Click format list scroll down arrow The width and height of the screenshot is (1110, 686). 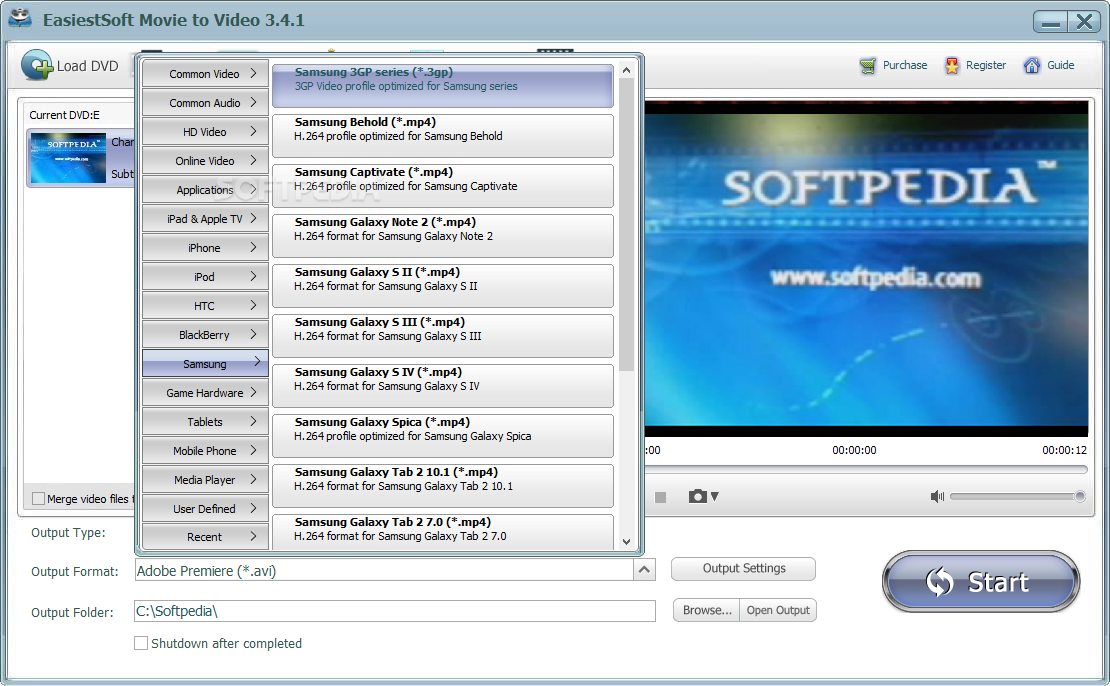coord(626,542)
